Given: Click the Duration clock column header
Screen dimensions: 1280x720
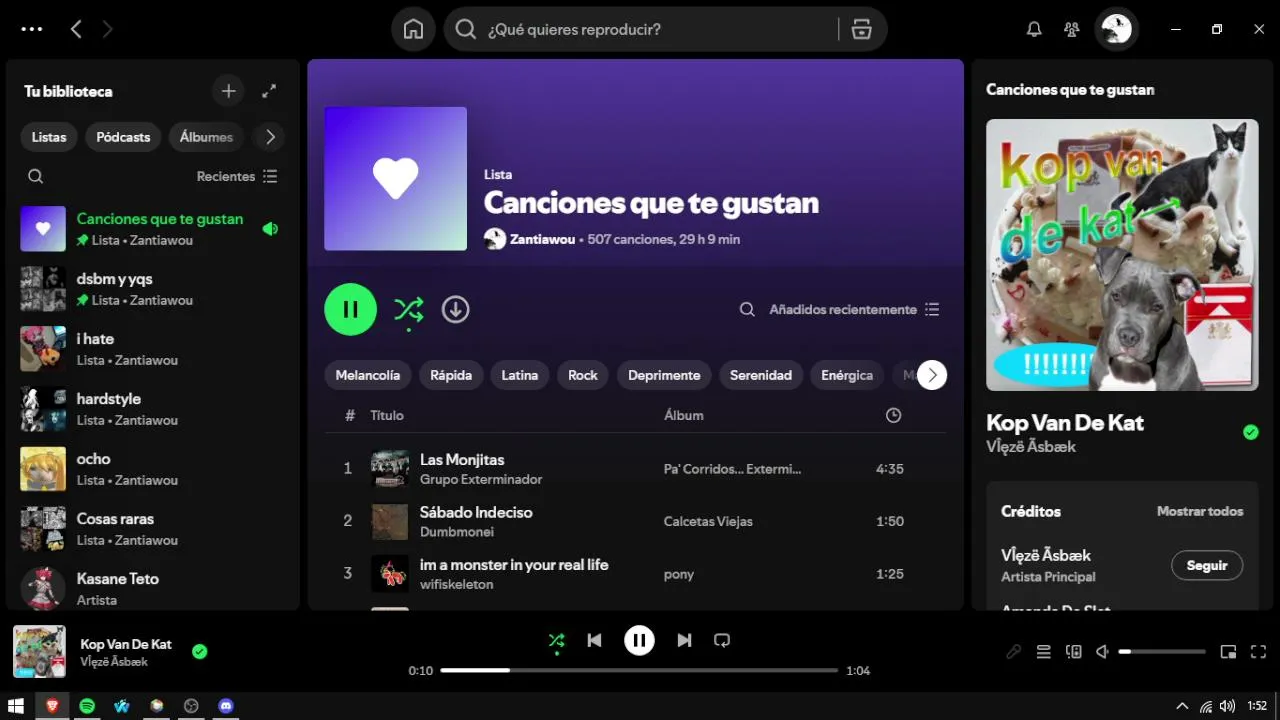Looking at the screenshot, I should [893, 415].
